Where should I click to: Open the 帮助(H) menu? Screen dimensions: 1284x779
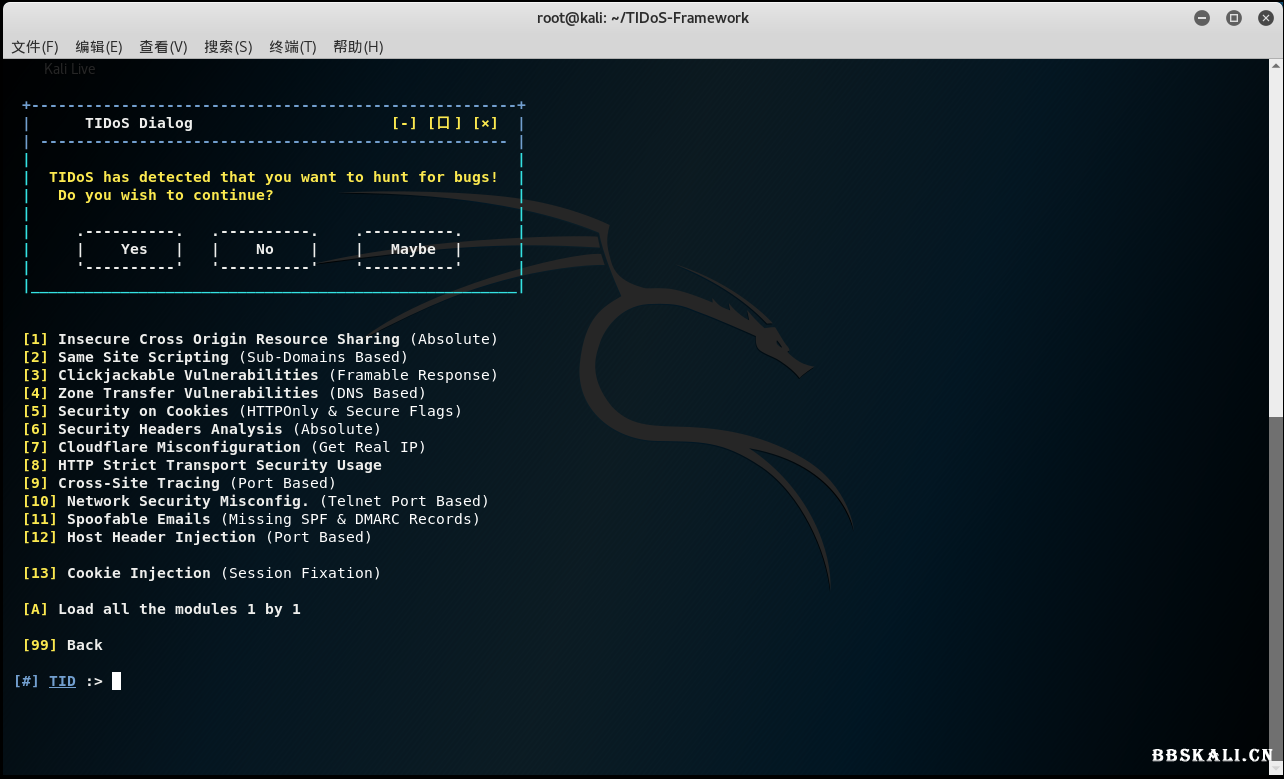tap(358, 47)
